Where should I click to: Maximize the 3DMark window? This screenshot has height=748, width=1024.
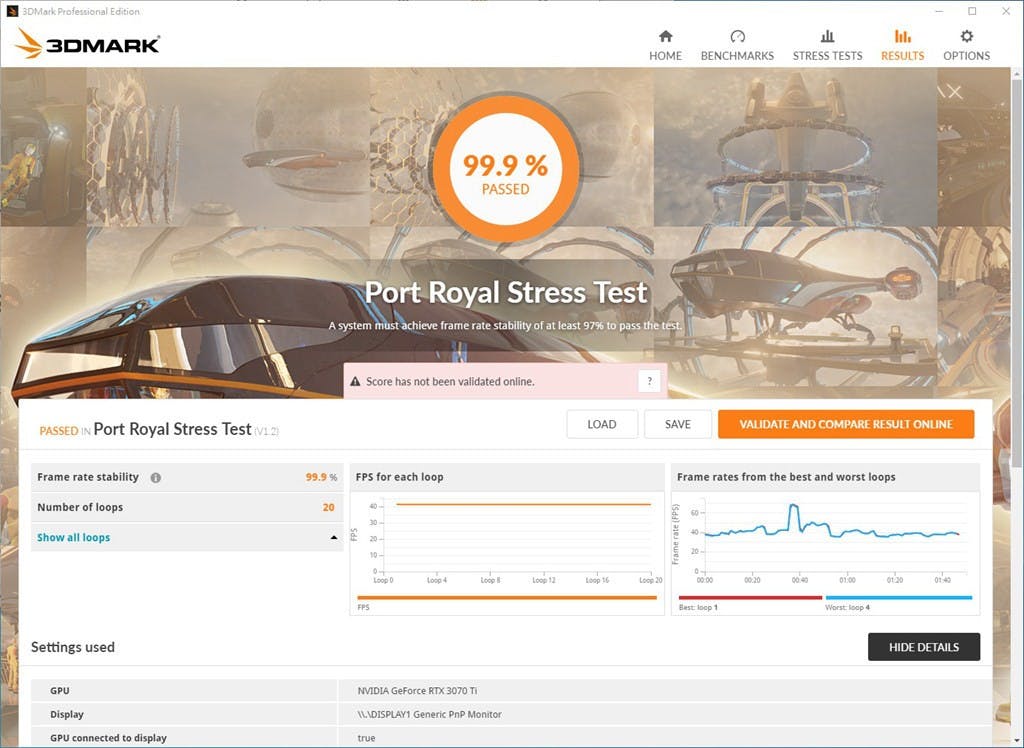click(972, 11)
